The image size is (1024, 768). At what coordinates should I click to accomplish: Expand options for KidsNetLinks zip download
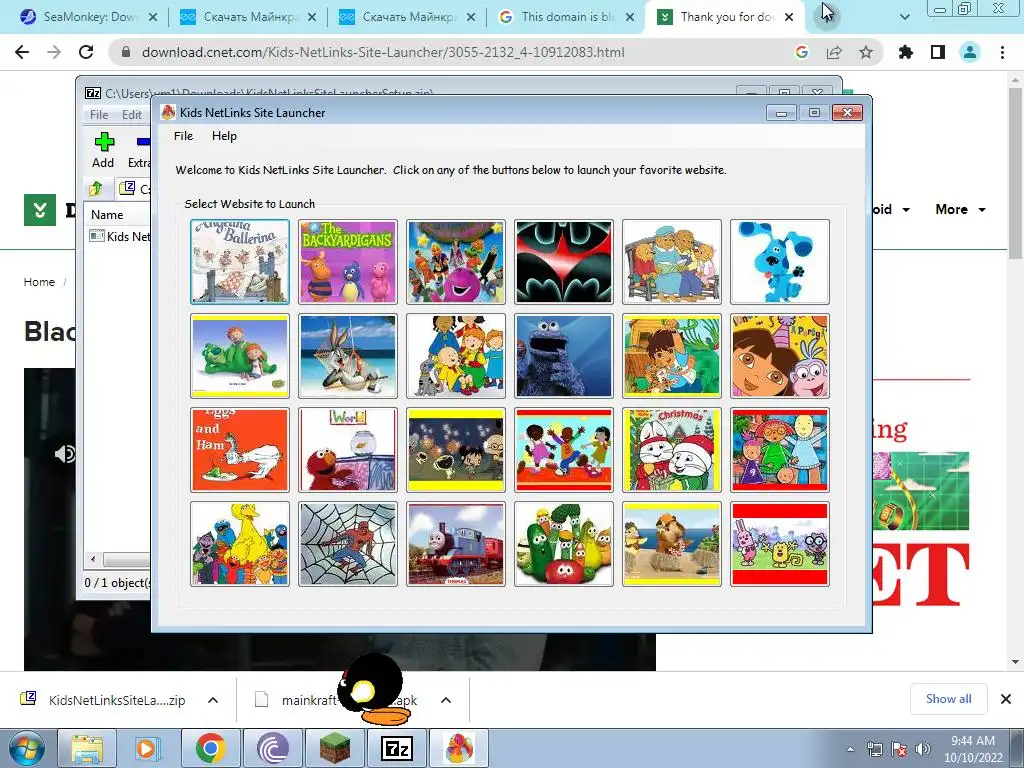click(x=213, y=700)
